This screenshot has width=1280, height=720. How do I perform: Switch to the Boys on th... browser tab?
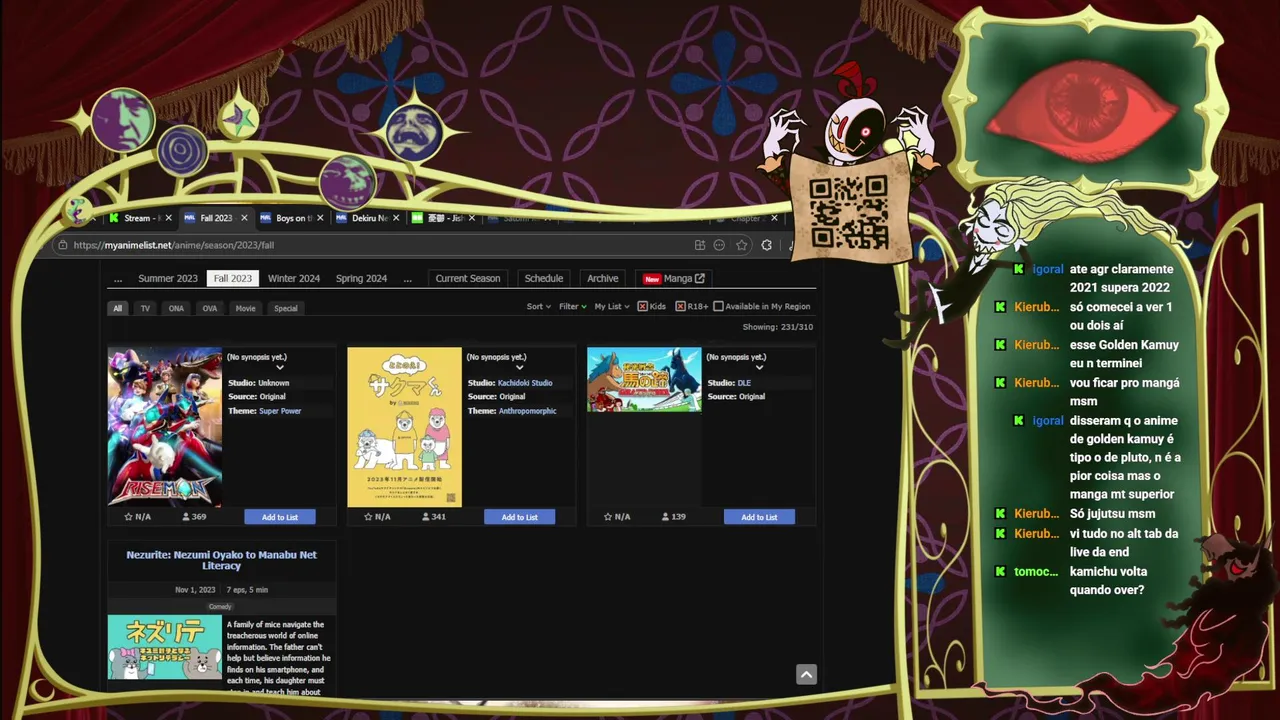click(292, 218)
